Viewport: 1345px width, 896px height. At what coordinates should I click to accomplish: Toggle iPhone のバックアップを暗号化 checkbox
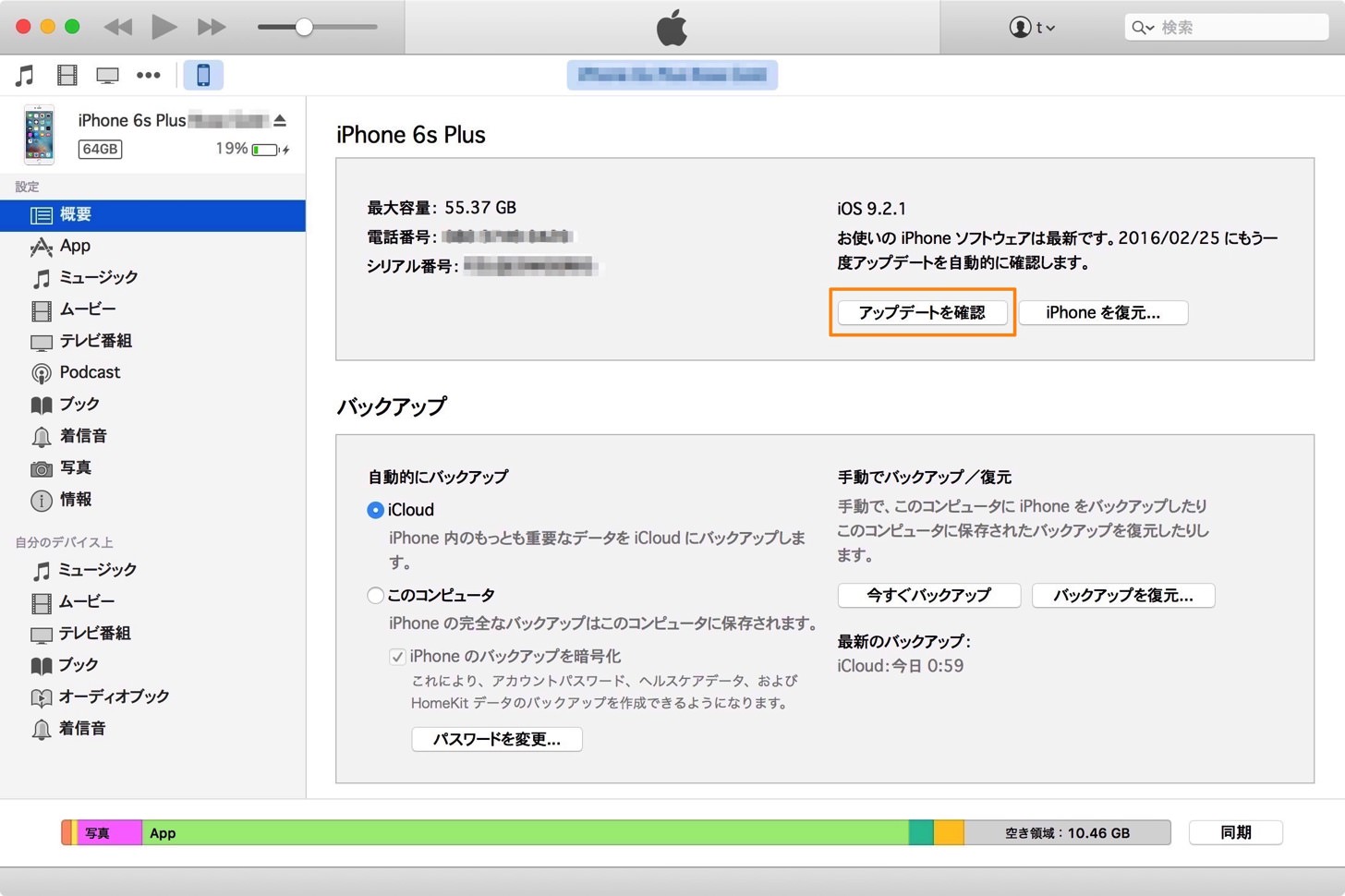pyautogui.click(x=397, y=657)
